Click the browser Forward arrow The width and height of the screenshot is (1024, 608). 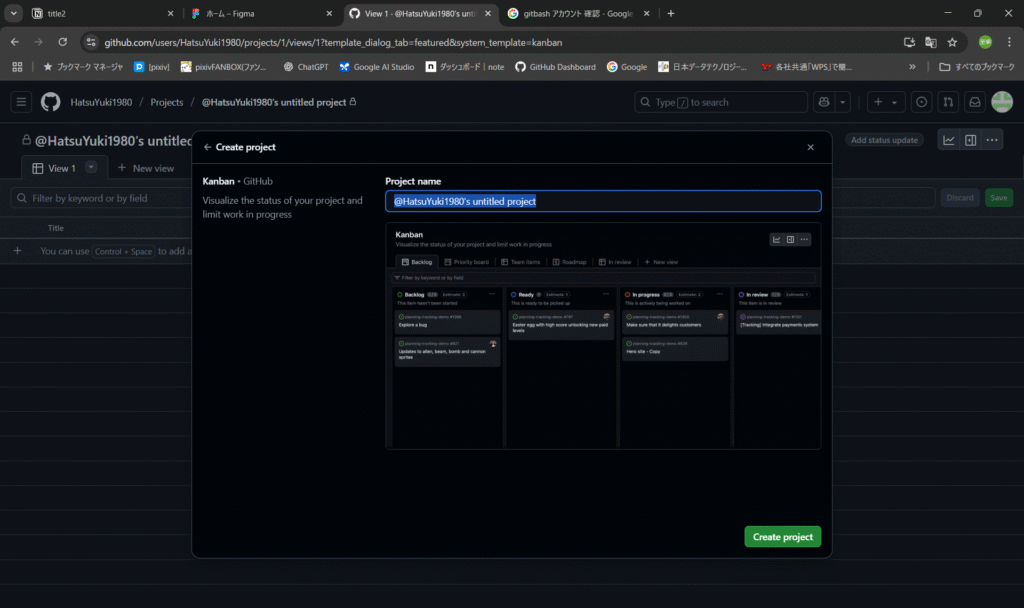pos(39,42)
